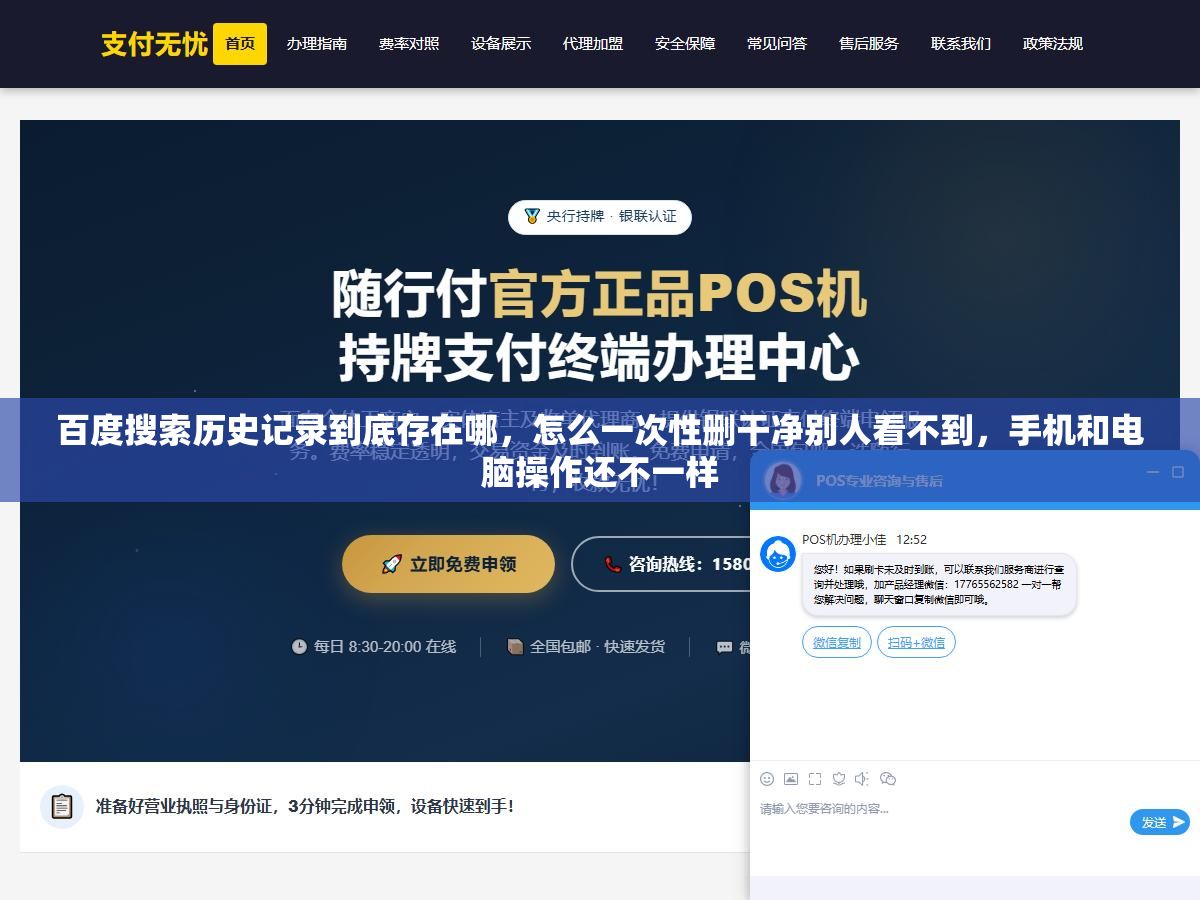1200x900 pixels.
Task: Navigate to 常见问答
Action: 777,44
